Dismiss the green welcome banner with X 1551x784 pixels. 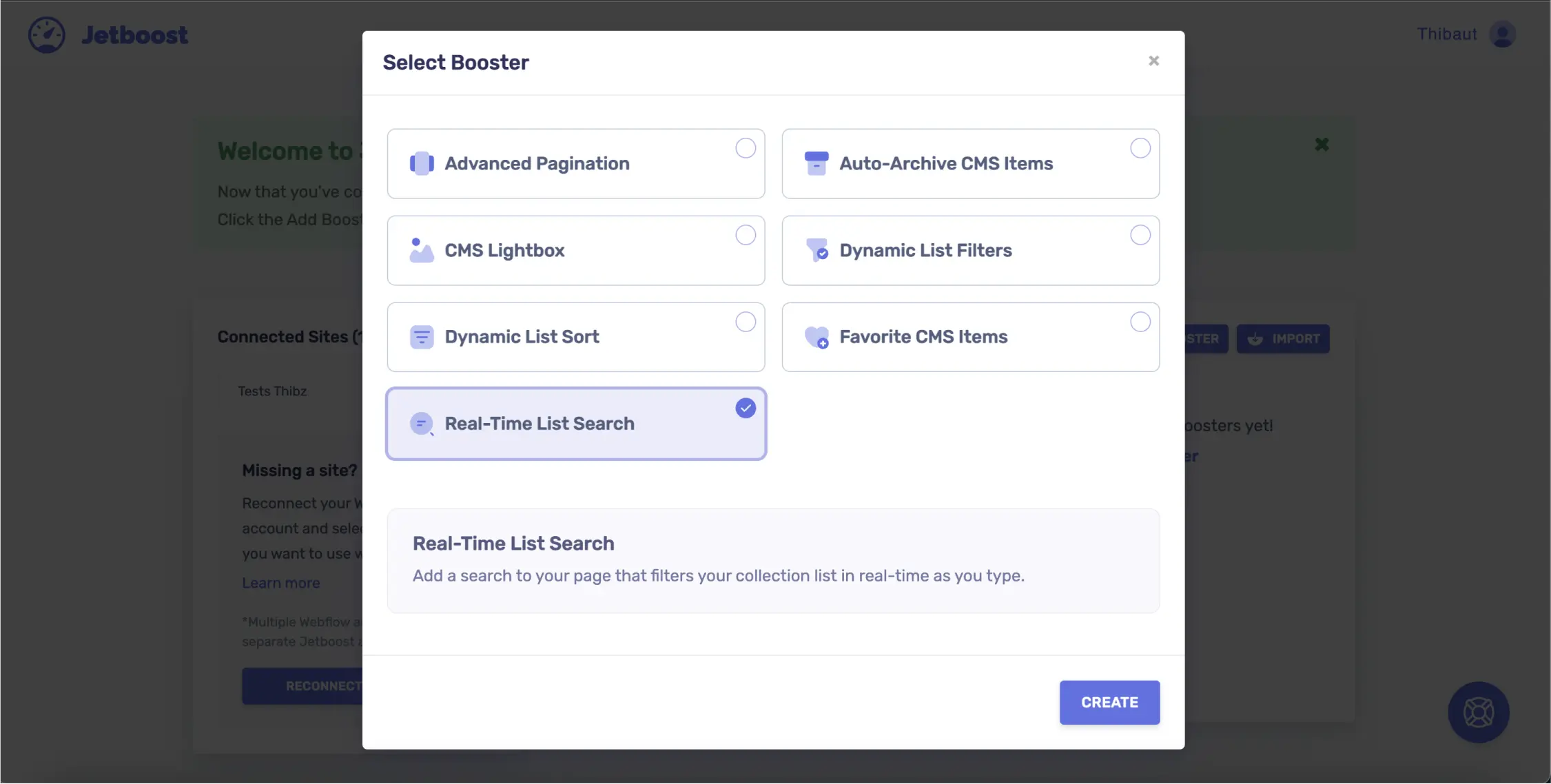1322,144
